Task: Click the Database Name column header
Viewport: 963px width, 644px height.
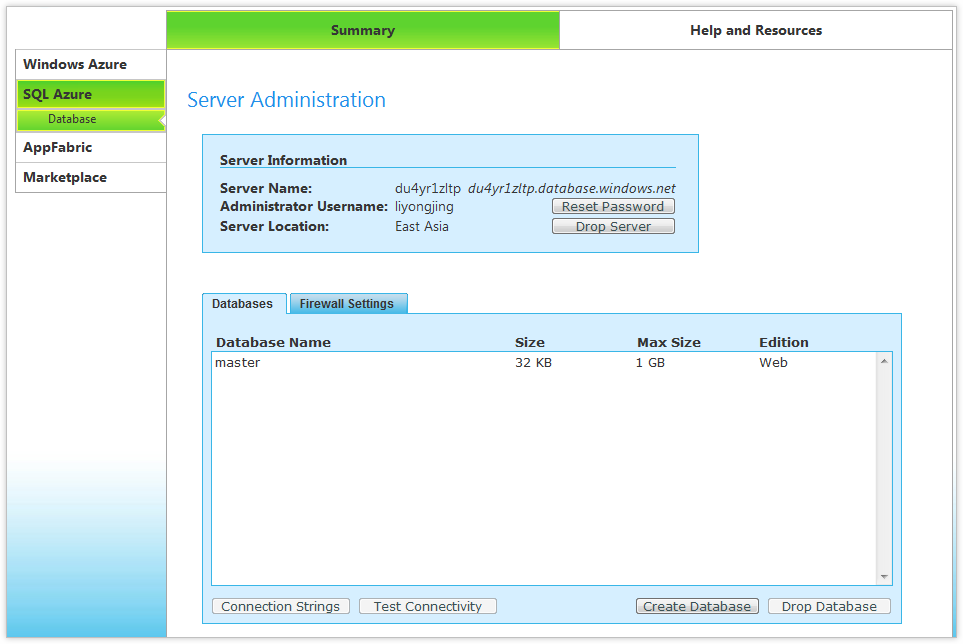Action: click(273, 342)
